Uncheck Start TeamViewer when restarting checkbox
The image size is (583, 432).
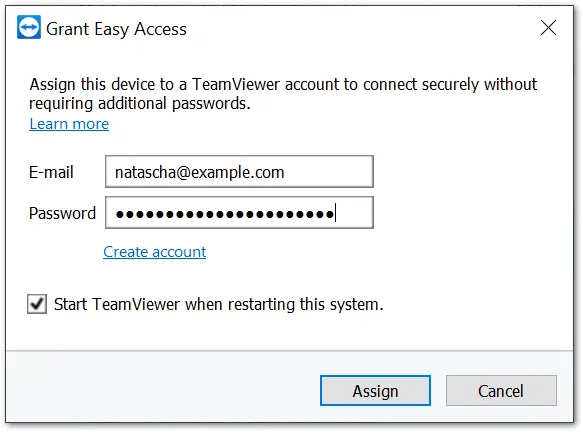[37, 304]
